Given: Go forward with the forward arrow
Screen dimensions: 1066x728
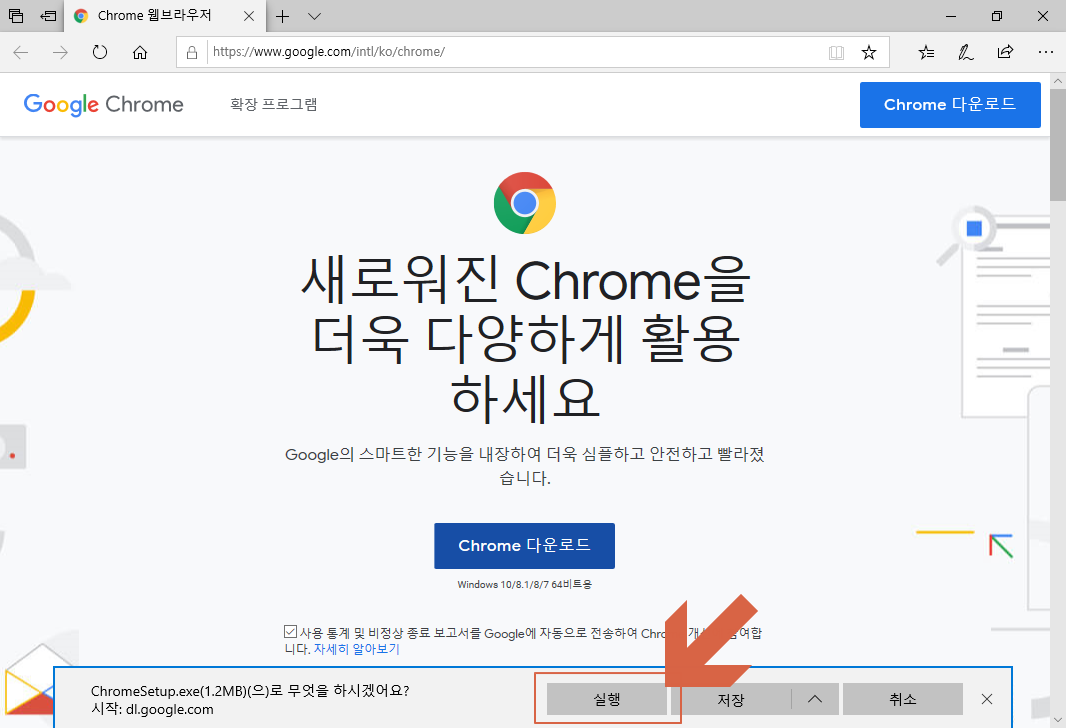Looking at the screenshot, I should point(61,52).
